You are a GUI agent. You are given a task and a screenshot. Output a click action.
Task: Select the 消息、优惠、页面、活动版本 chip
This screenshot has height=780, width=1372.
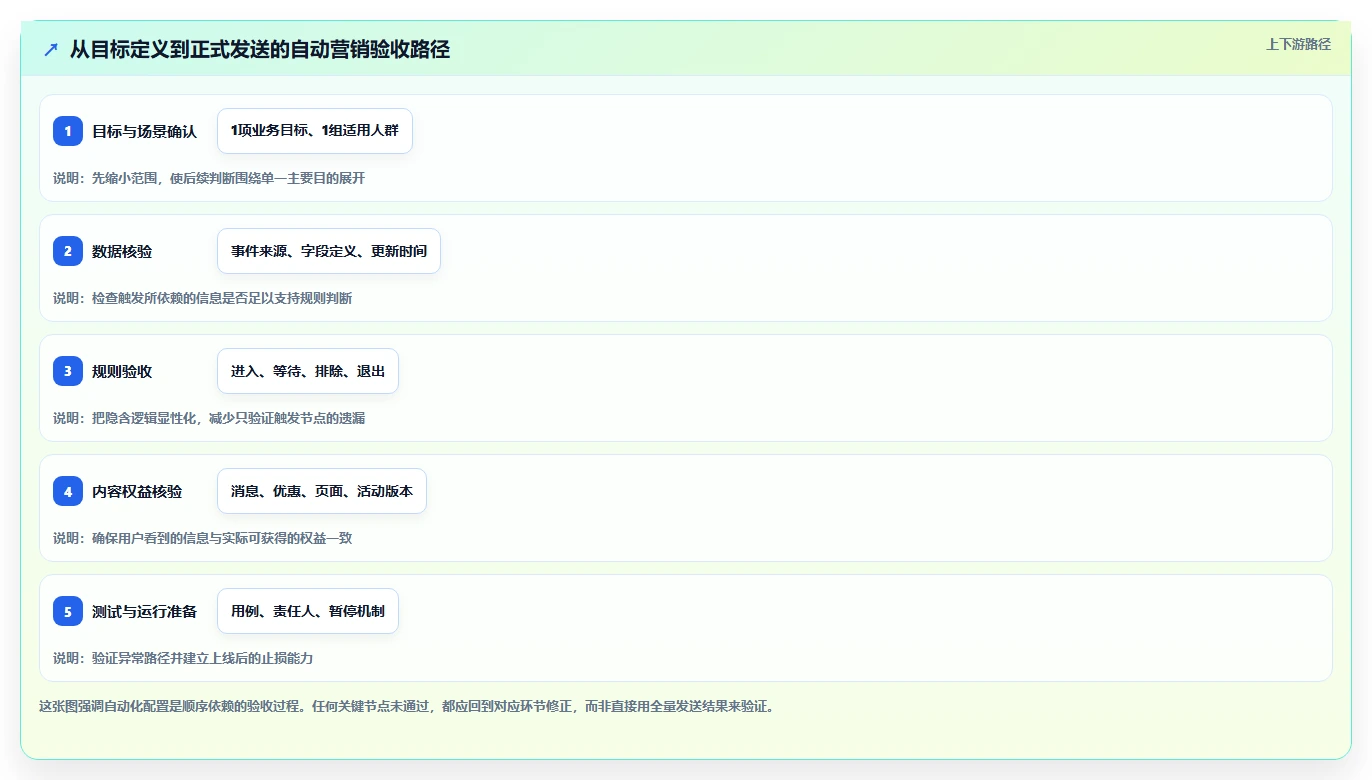(x=322, y=491)
